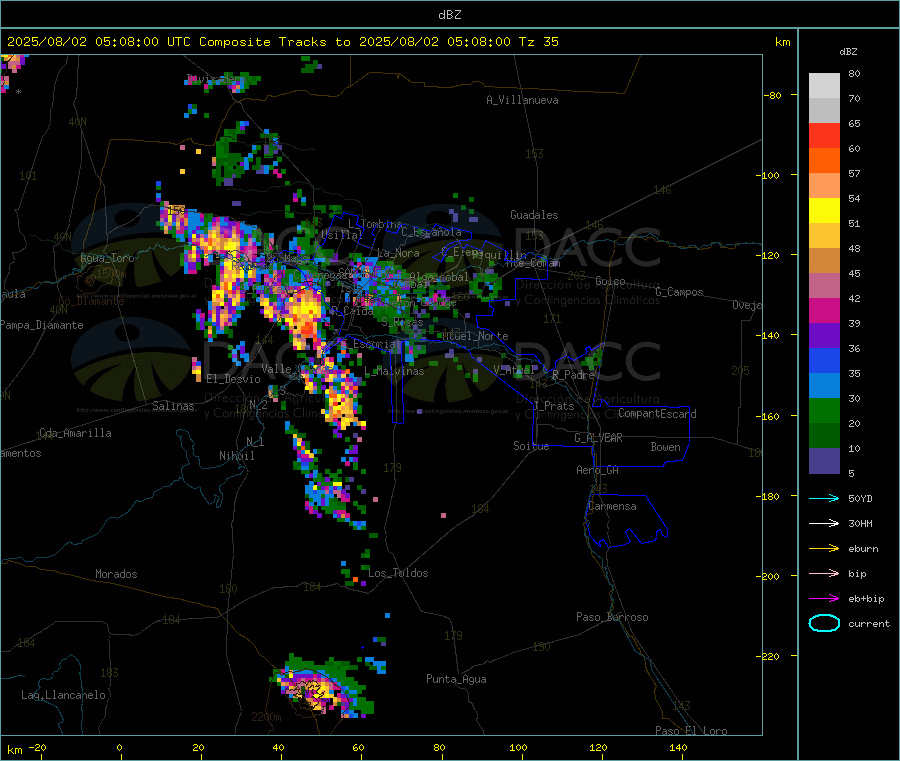Click the Agua_Toro map label

point(107,258)
